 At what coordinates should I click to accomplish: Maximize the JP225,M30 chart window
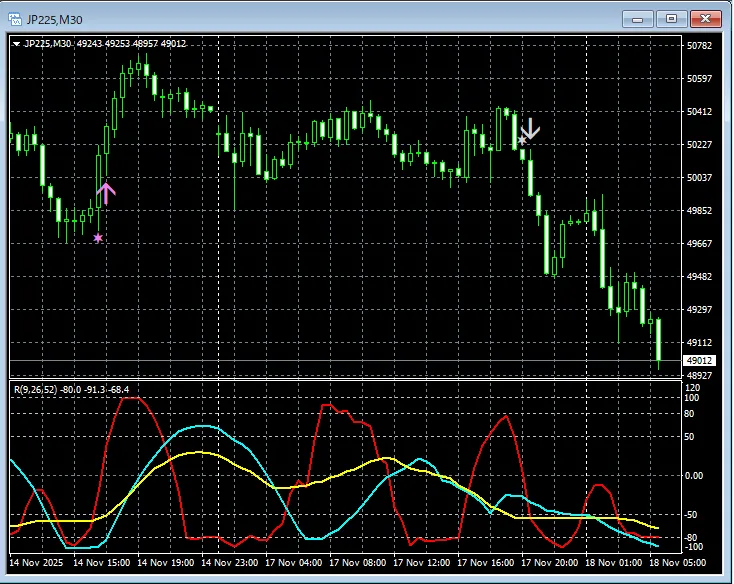(x=671, y=19)
